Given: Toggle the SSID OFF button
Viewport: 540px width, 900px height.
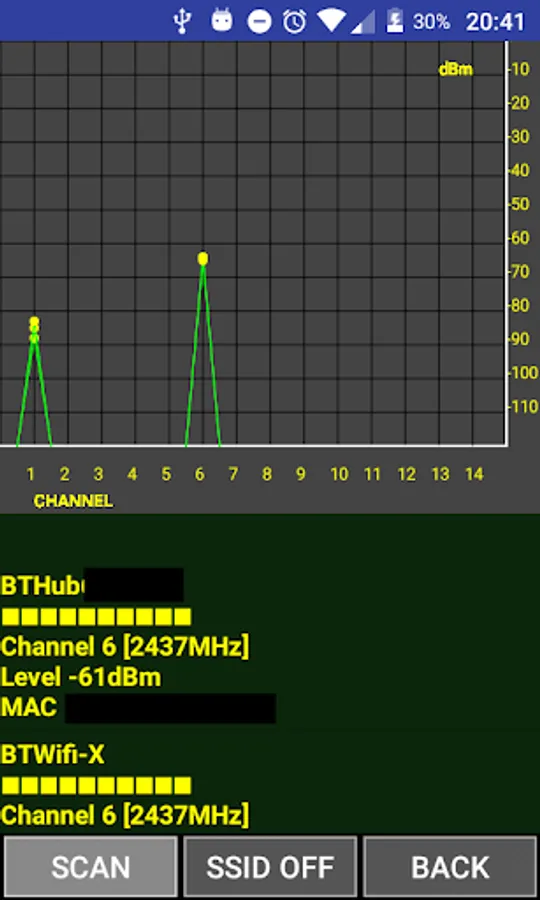Looking at the screenshot, I should (x=270, y=867).
